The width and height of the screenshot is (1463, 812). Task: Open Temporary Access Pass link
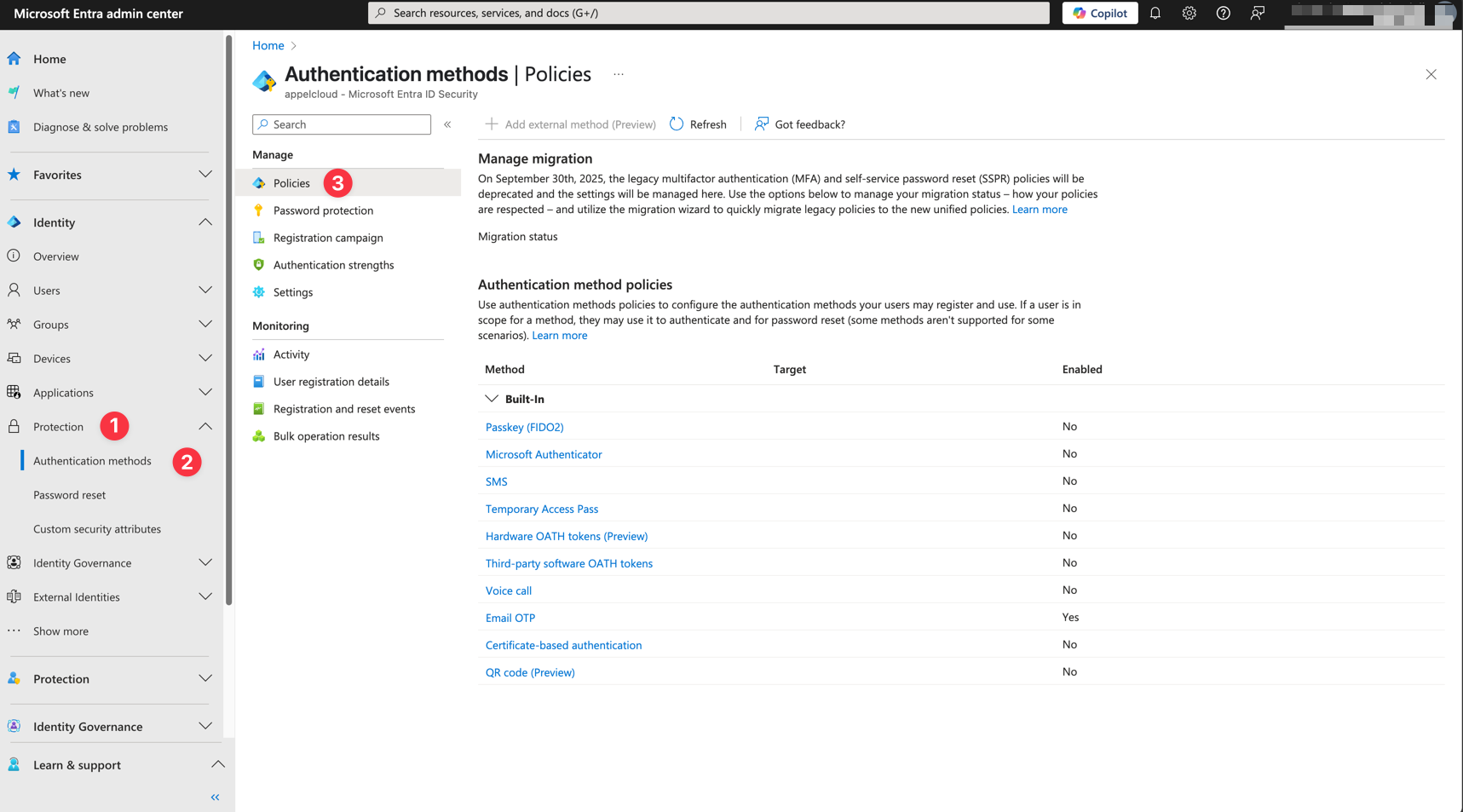pyautogui.click(x=542, y=509)
